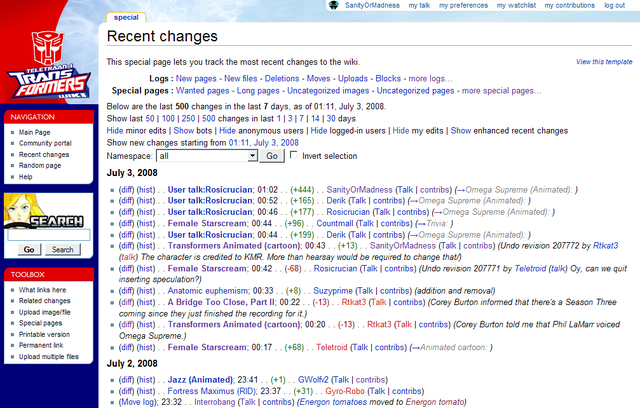The image size is (640, 408).
Task: Open View this template link
Action: click(604, 62)
